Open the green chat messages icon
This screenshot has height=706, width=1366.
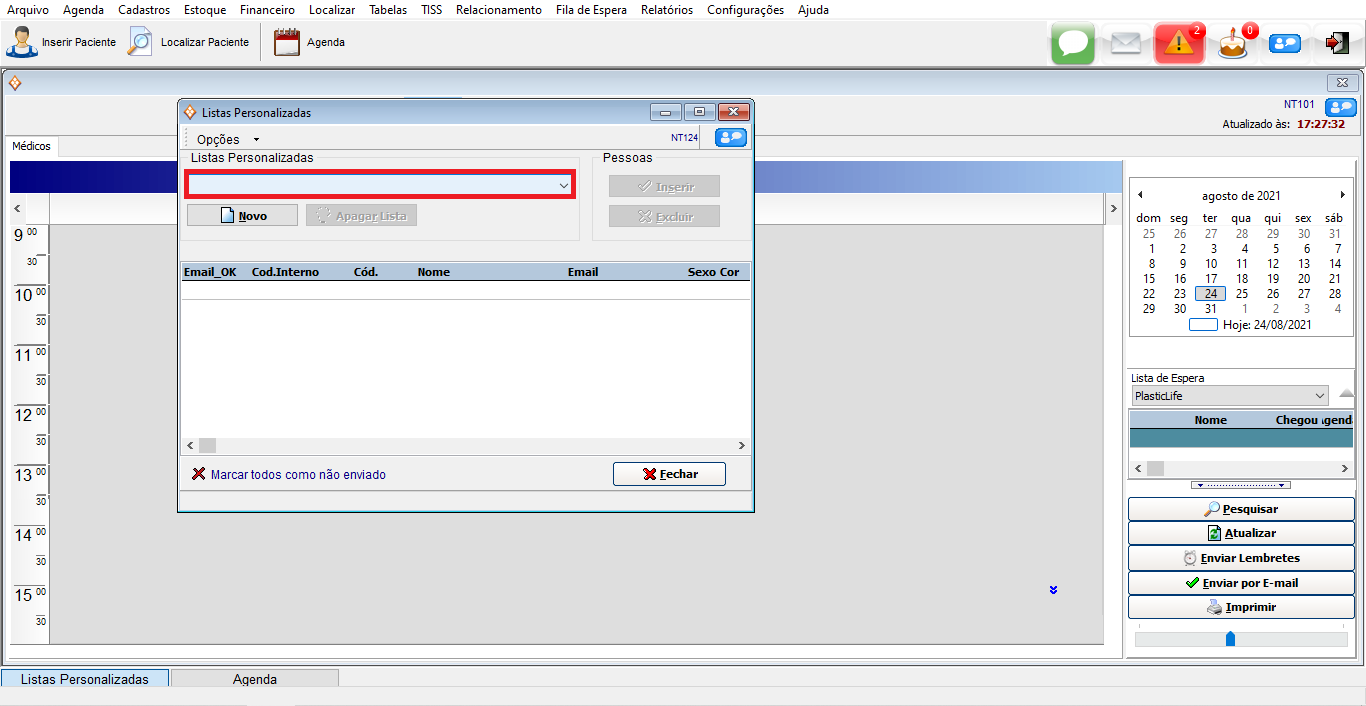pyautogui.click(x=1073, y=44)
